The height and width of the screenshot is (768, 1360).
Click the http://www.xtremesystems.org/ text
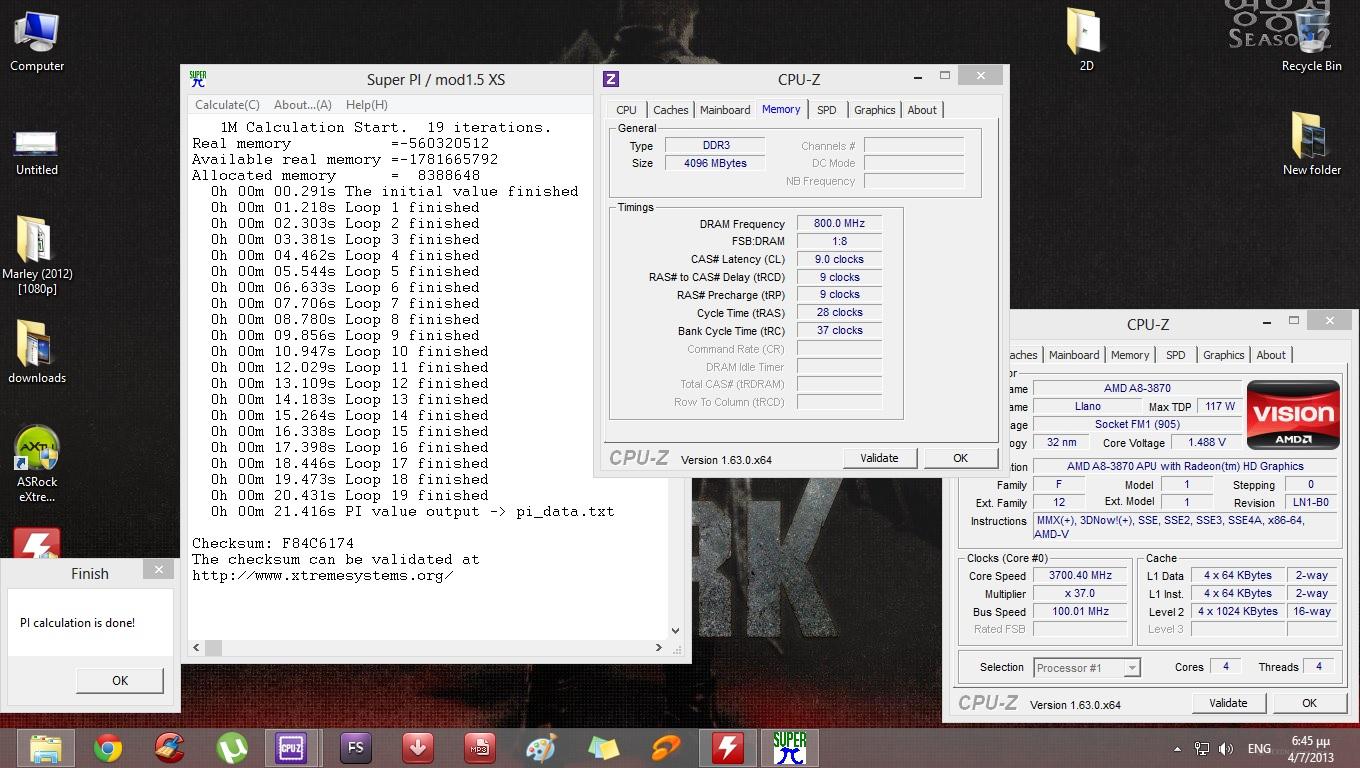(322, 575)
